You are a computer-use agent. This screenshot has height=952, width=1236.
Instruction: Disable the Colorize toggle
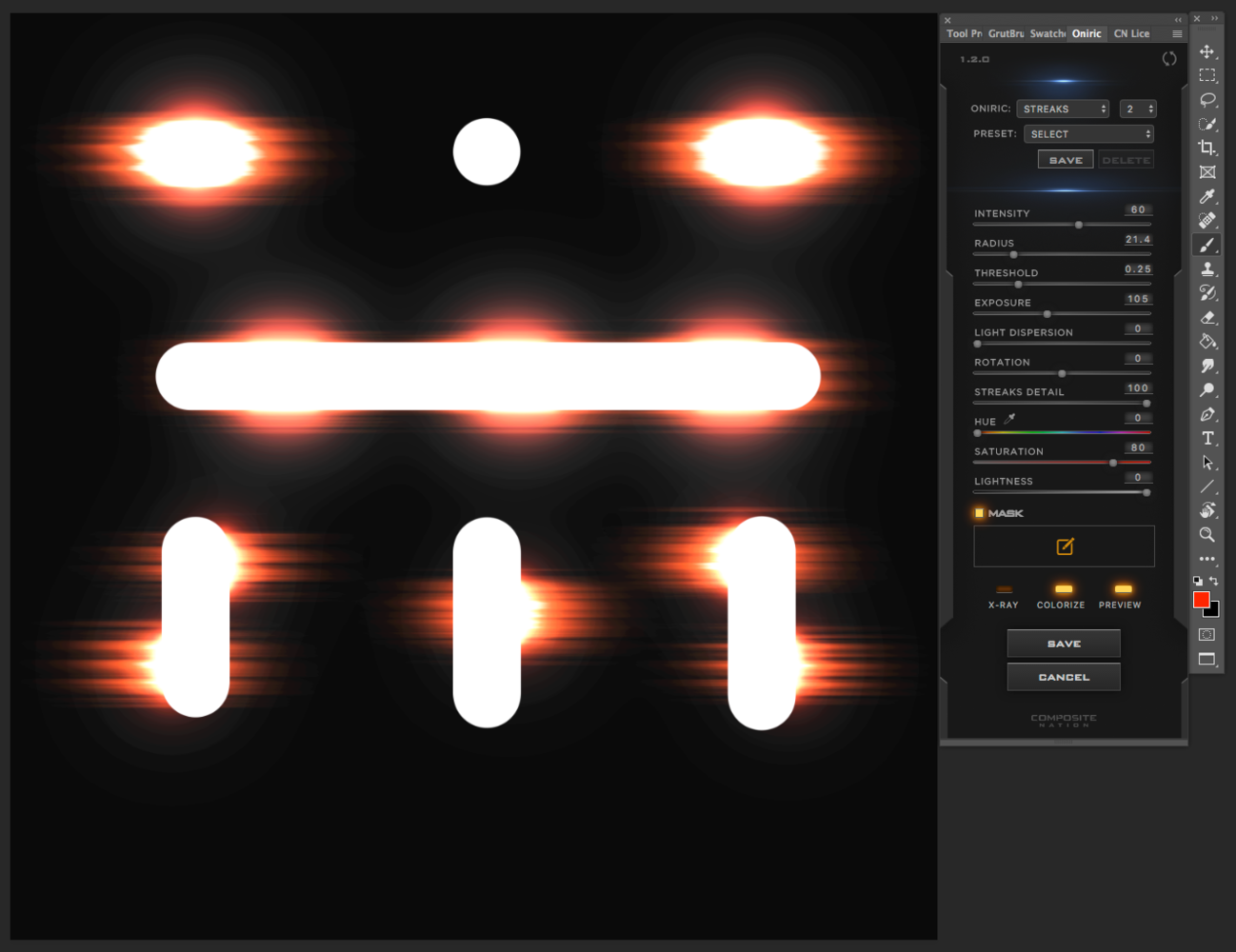tap(1064, 589)
